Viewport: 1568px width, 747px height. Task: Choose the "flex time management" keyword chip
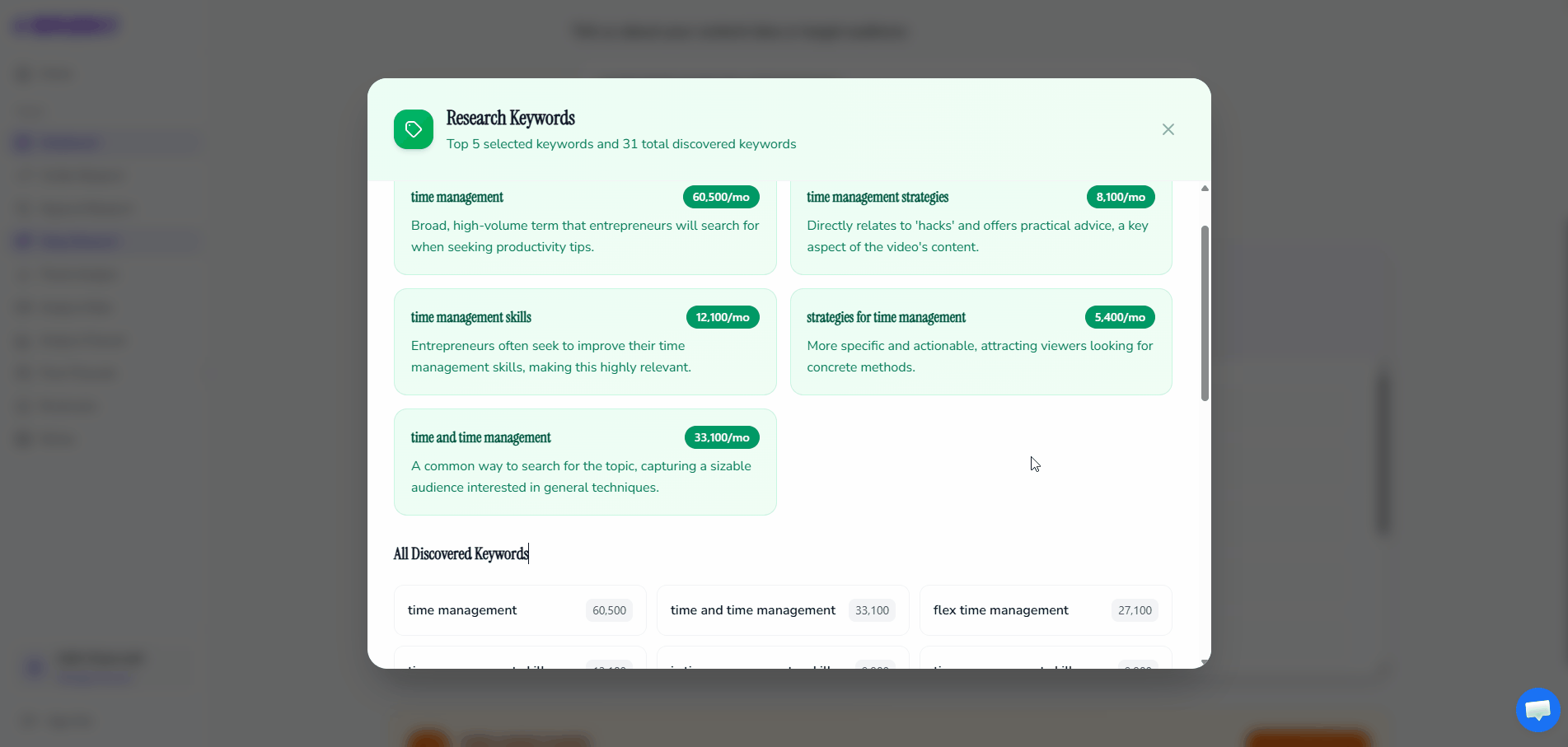point(1044,610)
